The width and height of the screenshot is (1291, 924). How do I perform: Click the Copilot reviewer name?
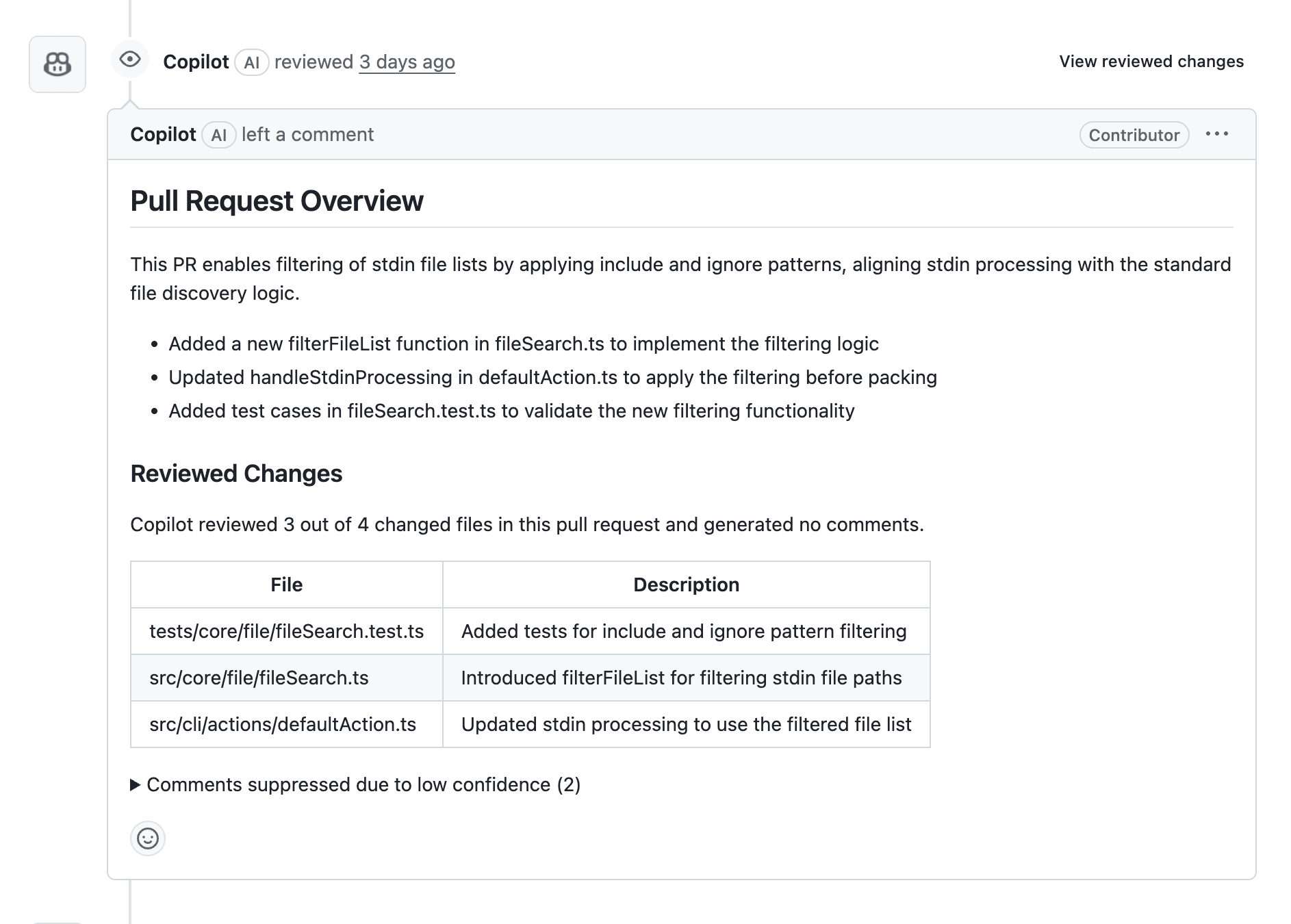[196, 62]
